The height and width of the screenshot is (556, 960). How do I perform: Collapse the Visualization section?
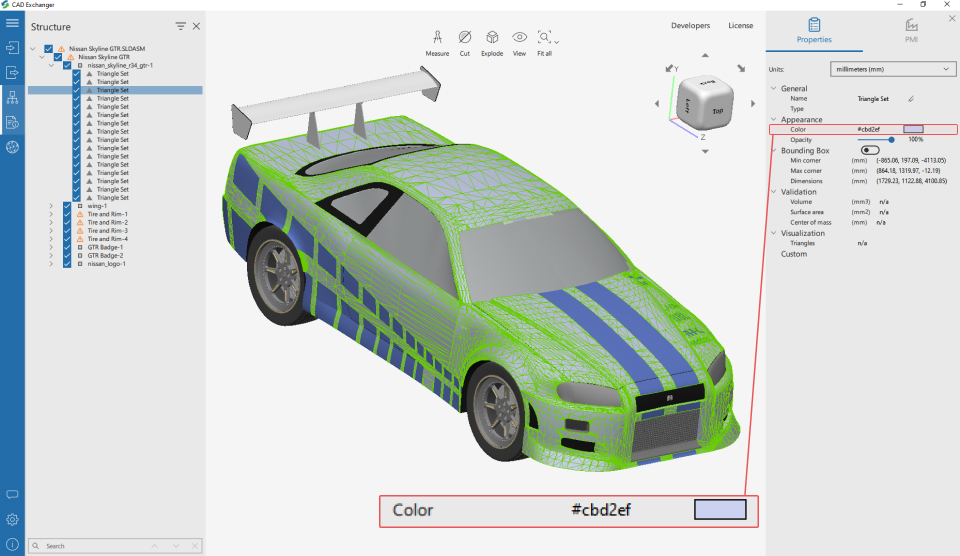[774, 233]
